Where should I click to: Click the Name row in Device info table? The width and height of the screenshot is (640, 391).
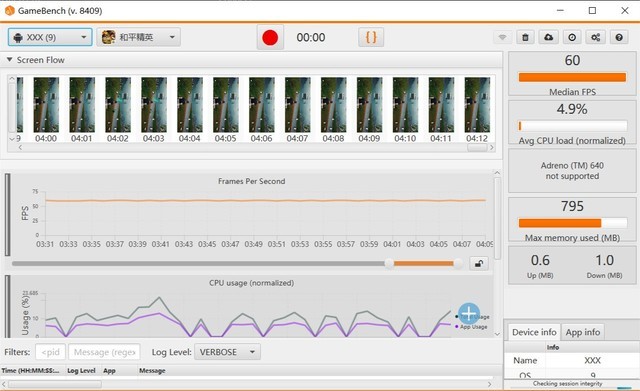[x=572, y=360]
